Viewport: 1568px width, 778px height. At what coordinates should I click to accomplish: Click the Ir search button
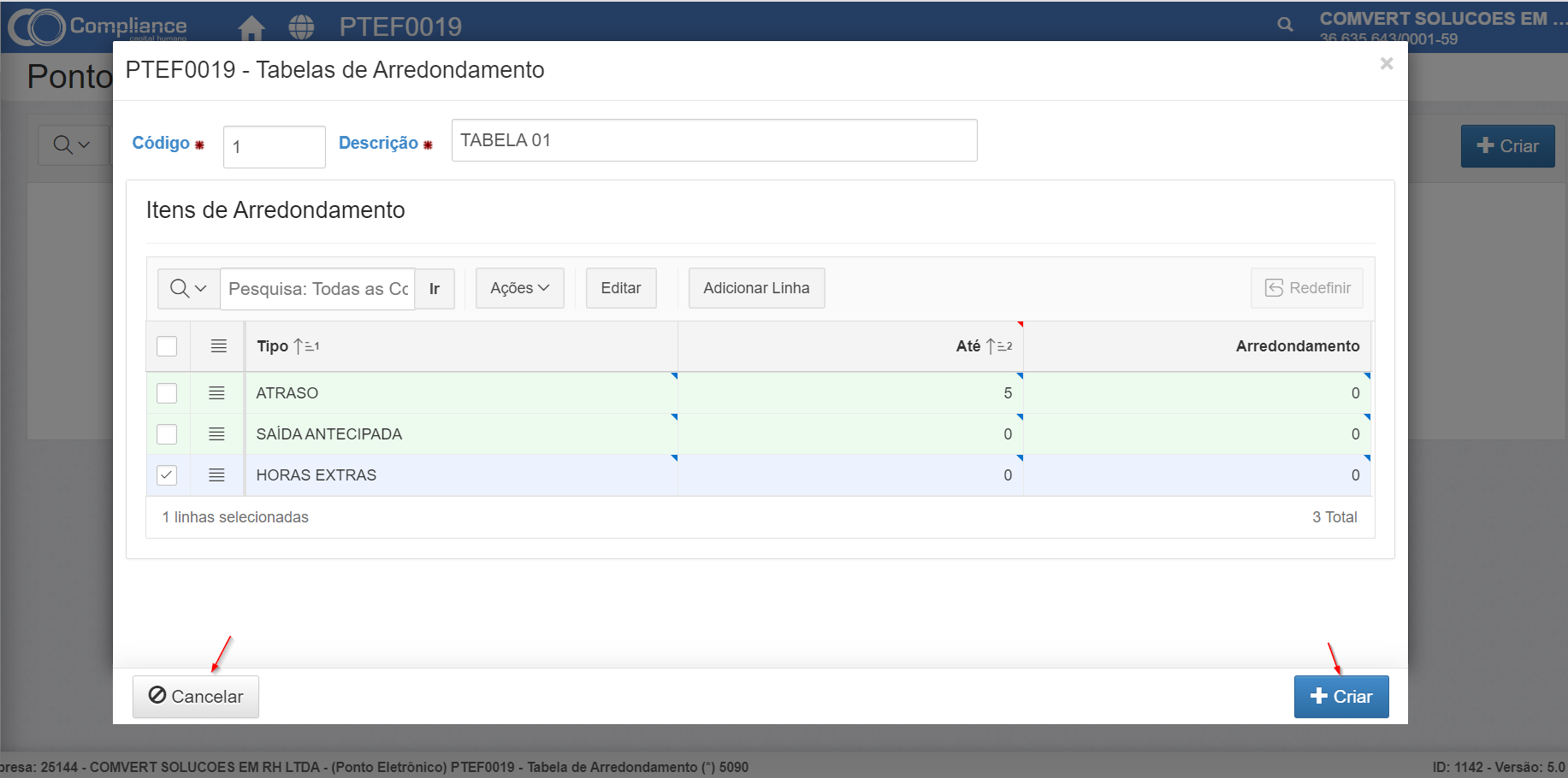coord(435,289)
